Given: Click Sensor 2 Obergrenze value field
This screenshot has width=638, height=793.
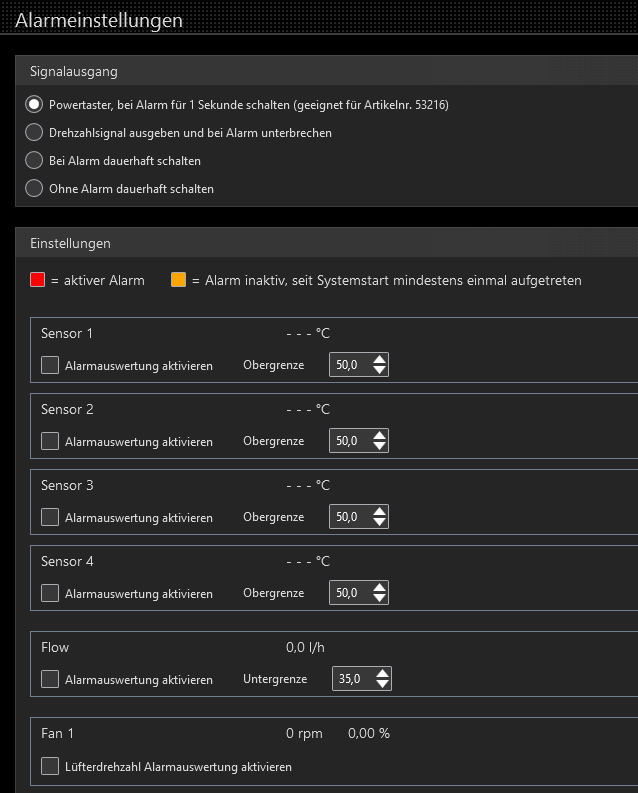Looking at the screenshot, I should (x=348, y=441).
